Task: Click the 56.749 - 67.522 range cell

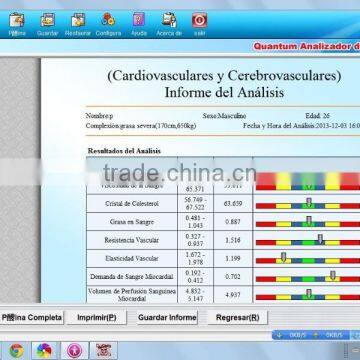Action: tap(195, 203)
